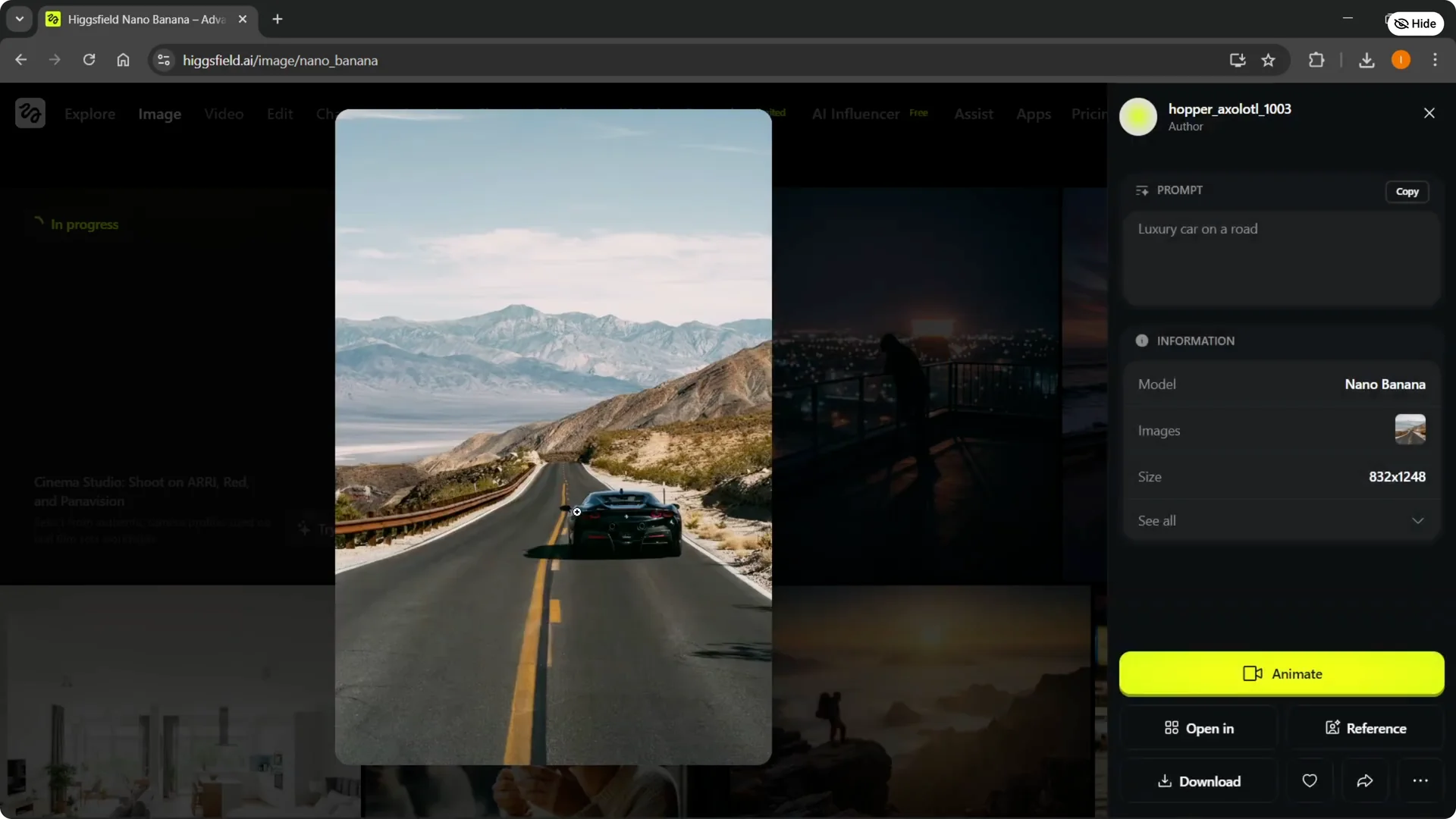Click the Reference button
Image resolution: width=1456 pixels, height=819 pixels.
pyautogui.click(x=1365, y=728)
